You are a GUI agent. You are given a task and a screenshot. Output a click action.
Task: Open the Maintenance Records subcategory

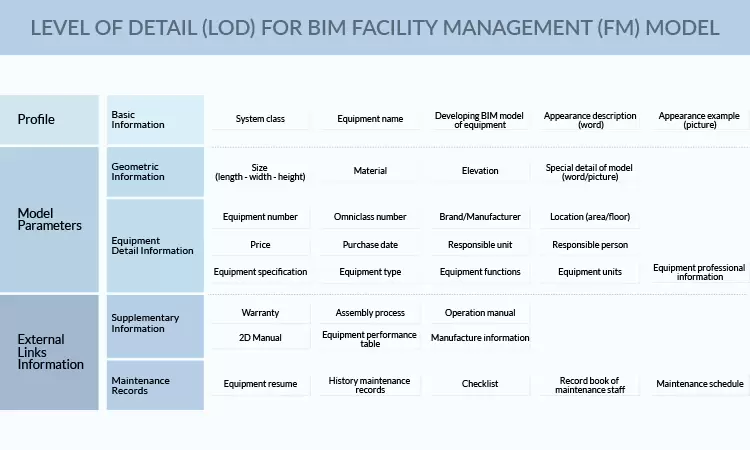point(155,385)
